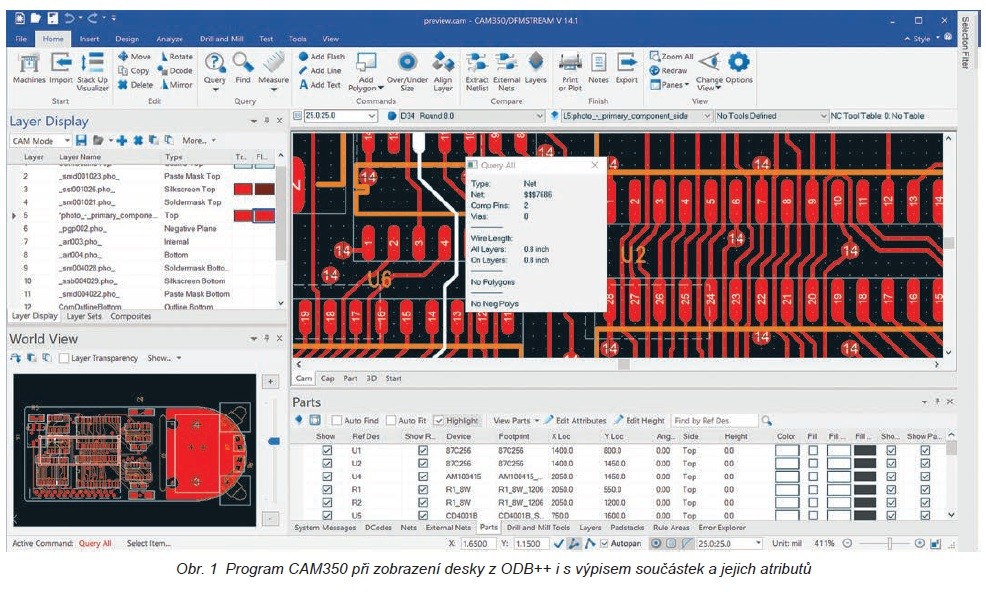This screenshot has height=592, width=986.
Task: Toggle Show checkbox for part R2
Action: (x=327, y=503)
